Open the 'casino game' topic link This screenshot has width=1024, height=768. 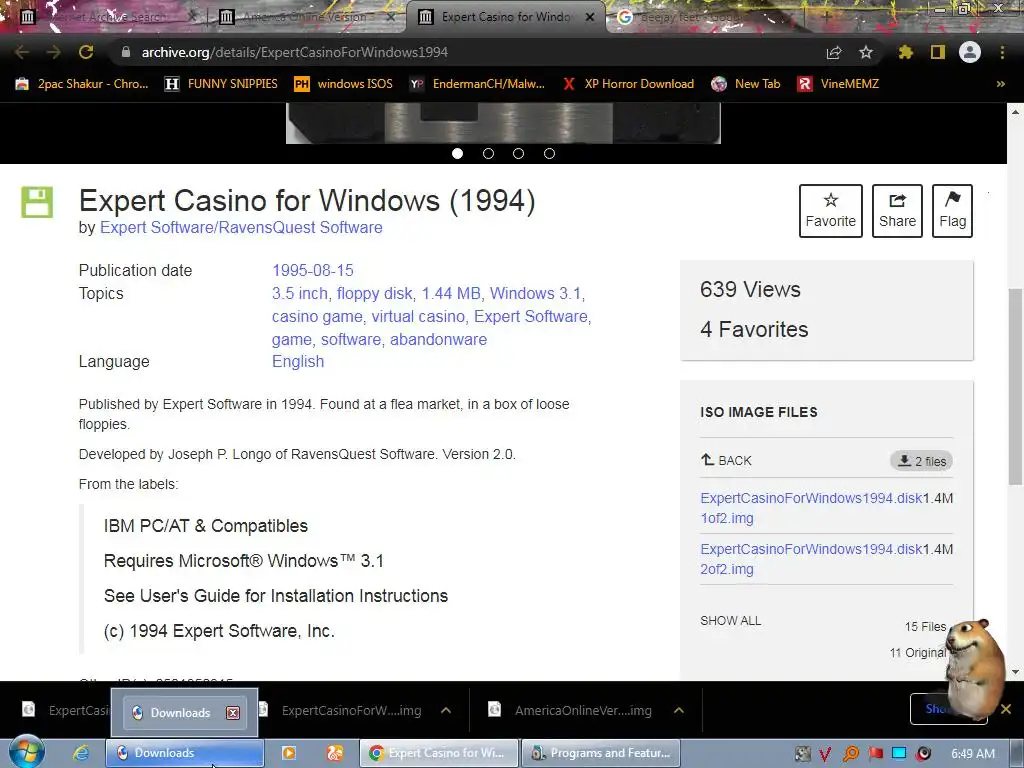coord(317,316)
